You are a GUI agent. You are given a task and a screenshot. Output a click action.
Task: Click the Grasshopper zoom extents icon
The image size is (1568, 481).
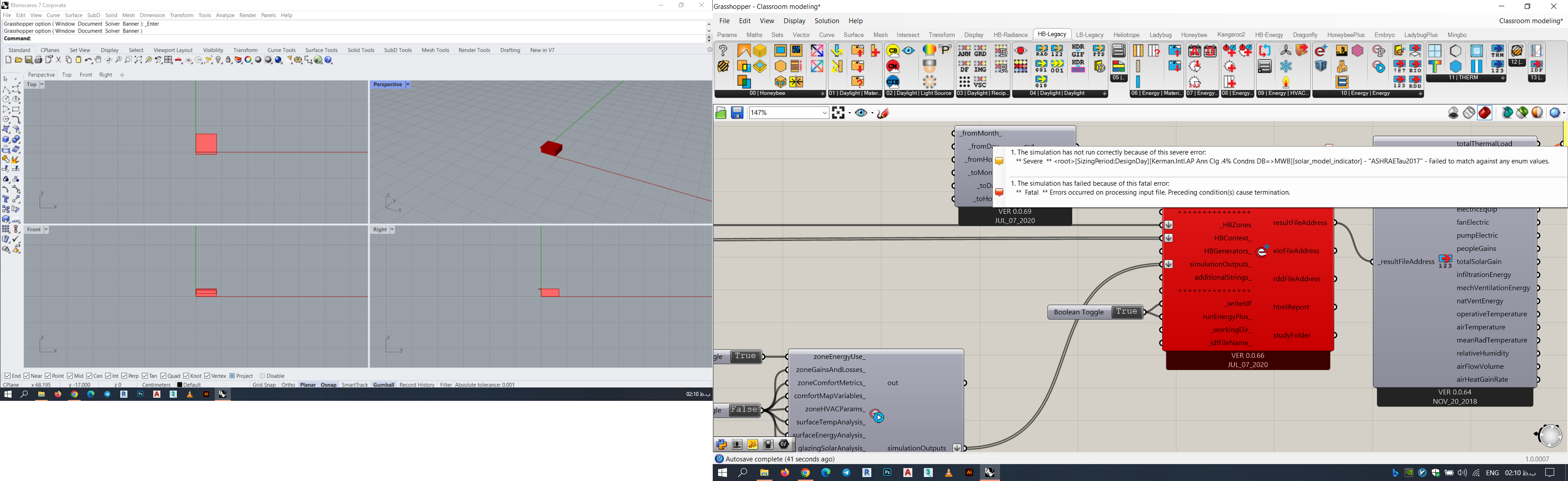click(x=838, y=113)
